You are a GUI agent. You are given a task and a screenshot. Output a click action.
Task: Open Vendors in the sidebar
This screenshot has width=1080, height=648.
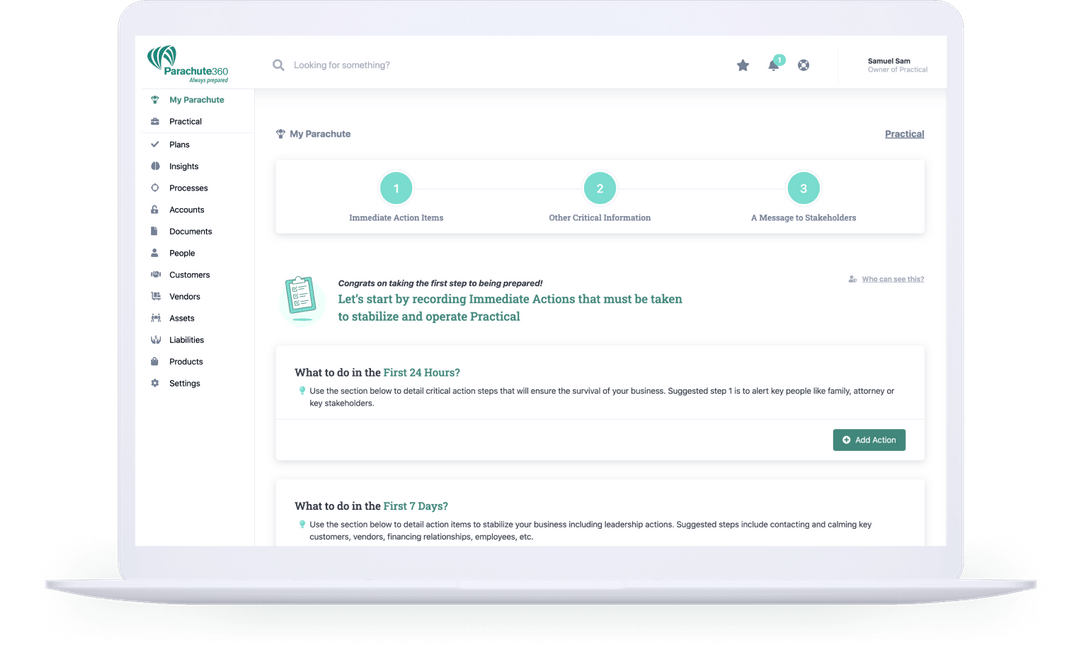[x=185, y=296]
